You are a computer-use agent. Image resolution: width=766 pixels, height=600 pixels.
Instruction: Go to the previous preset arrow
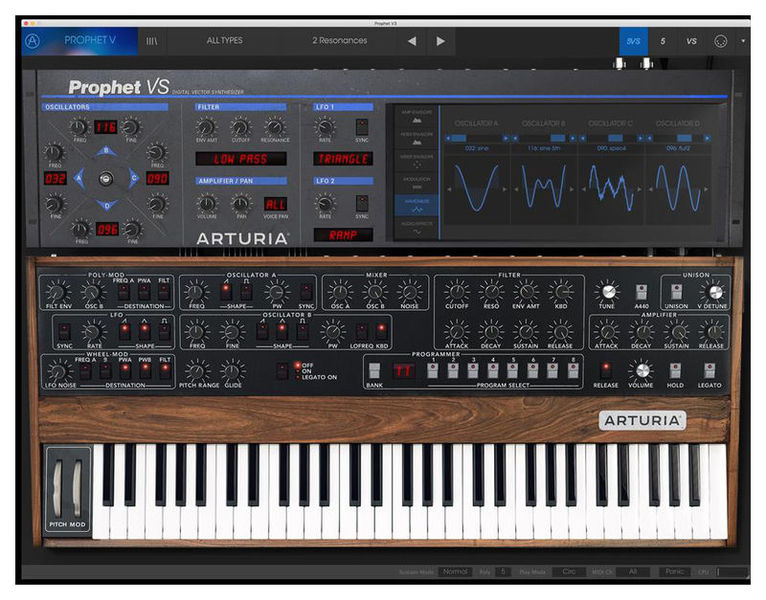(x=412, y=41)
